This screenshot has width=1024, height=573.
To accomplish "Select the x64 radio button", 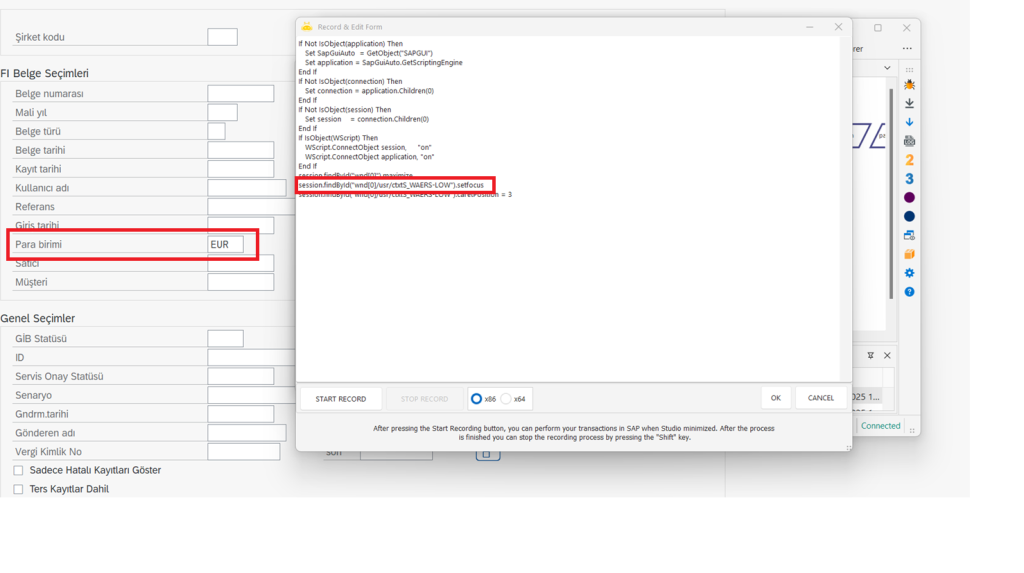I will click(506, 399).
